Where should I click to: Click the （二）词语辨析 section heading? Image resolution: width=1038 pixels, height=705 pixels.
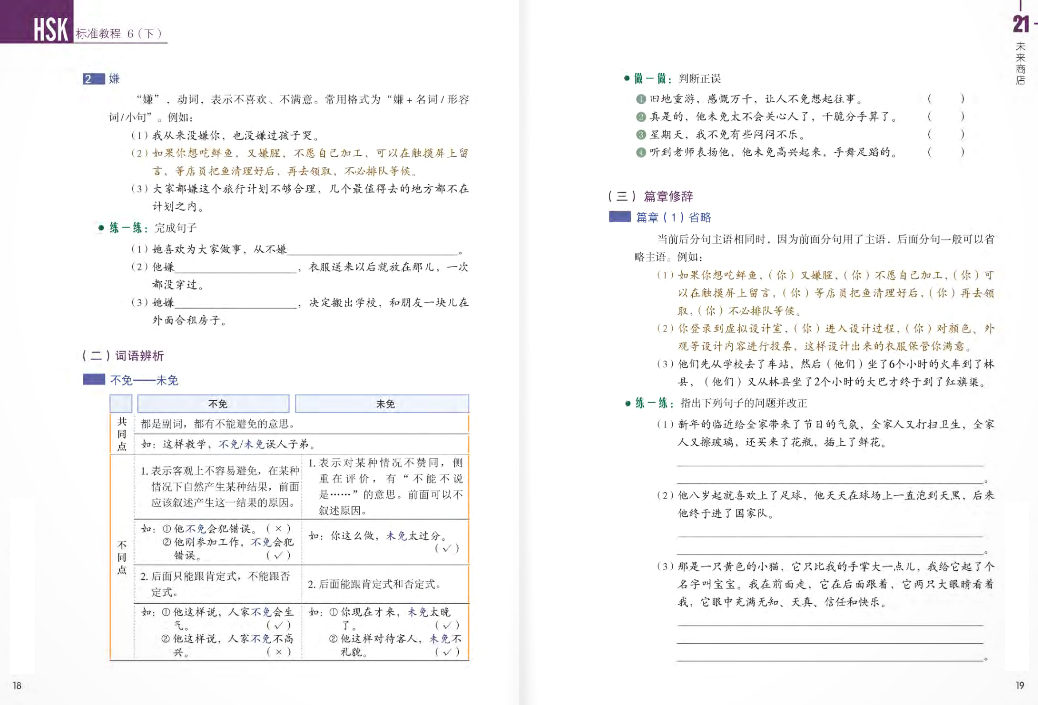tap(122, 355)
